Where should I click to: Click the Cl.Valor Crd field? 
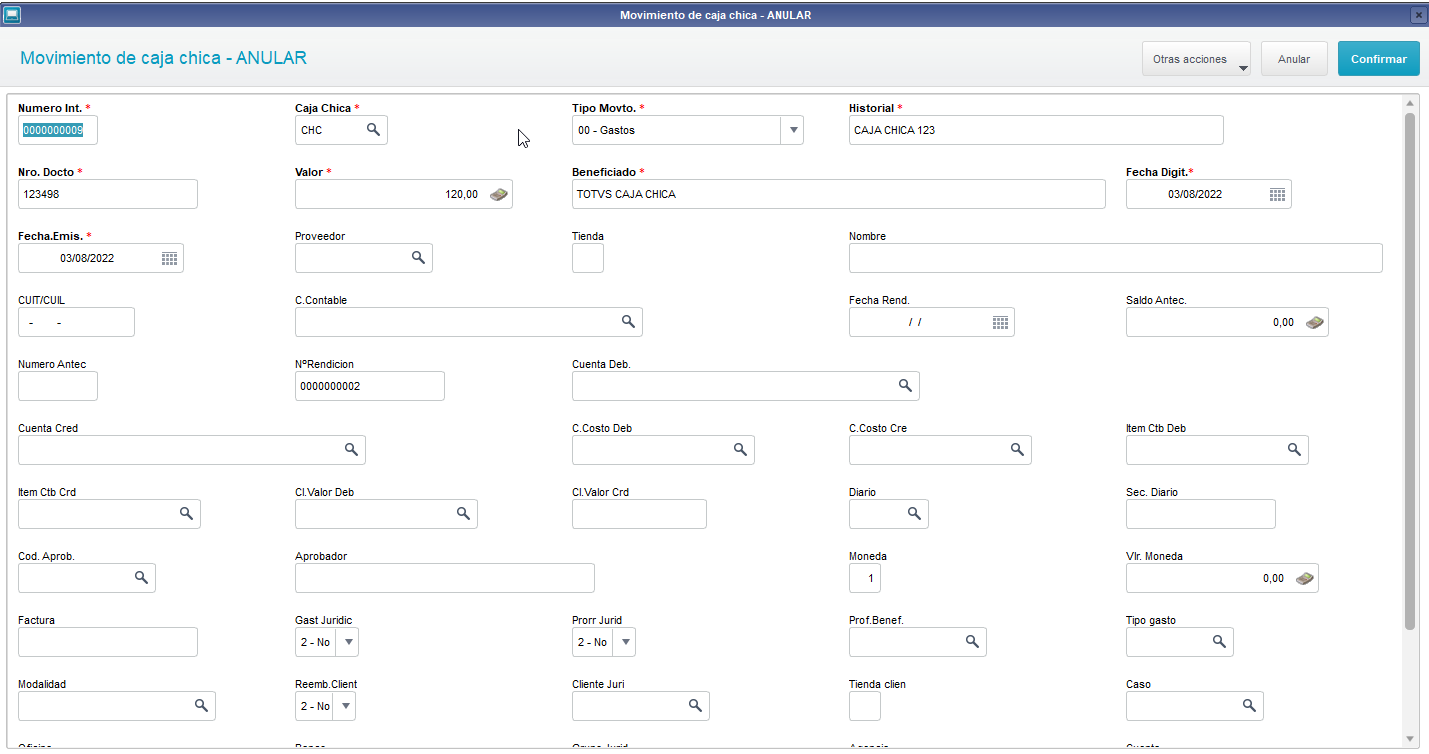click(x=639, y=514)
